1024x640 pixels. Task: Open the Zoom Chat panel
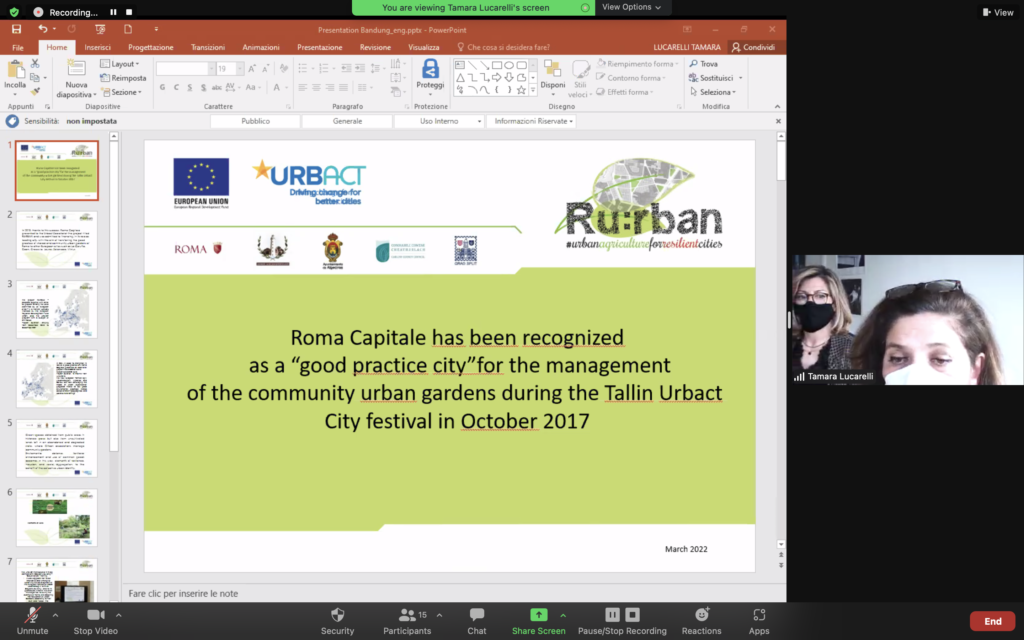(x=477, y=615)
